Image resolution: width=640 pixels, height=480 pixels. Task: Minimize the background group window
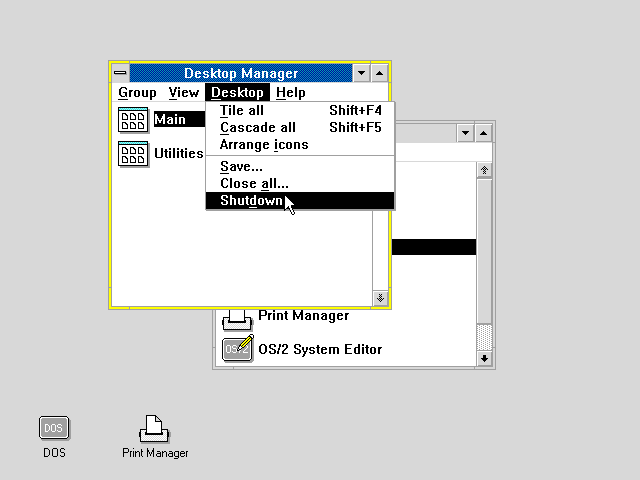465,133
